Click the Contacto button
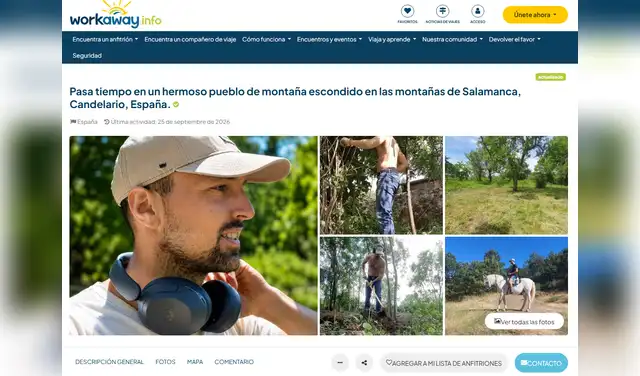Image resolution: width=640 pixels, height=376 pixels. pyautogui.click(x=541, y=363)
